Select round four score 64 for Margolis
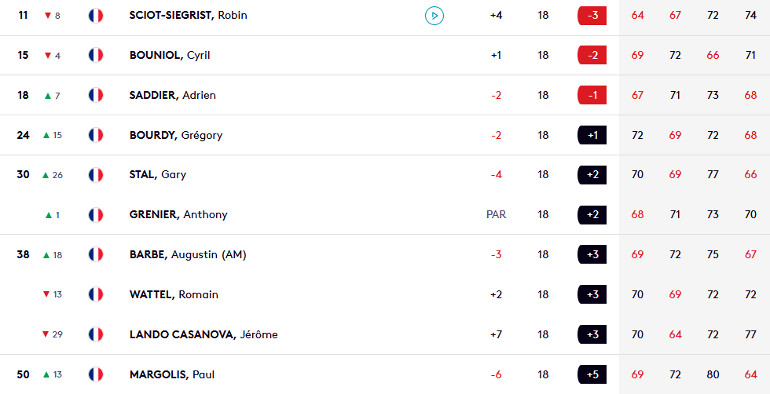This screenshot has height=394, width=770. pos(750,375)
